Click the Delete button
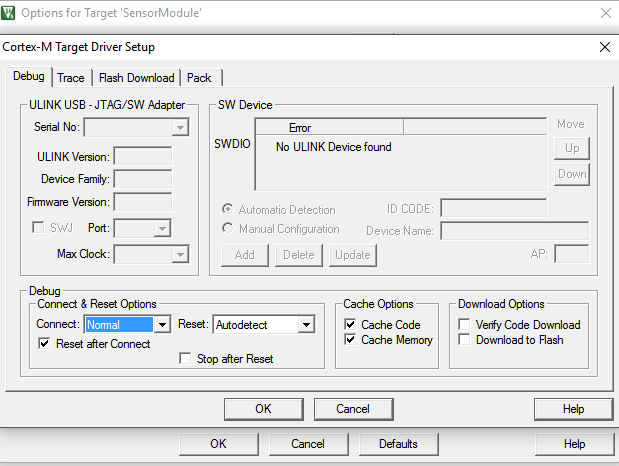This screenshot has width=619, height=466. tap(299, 255)
